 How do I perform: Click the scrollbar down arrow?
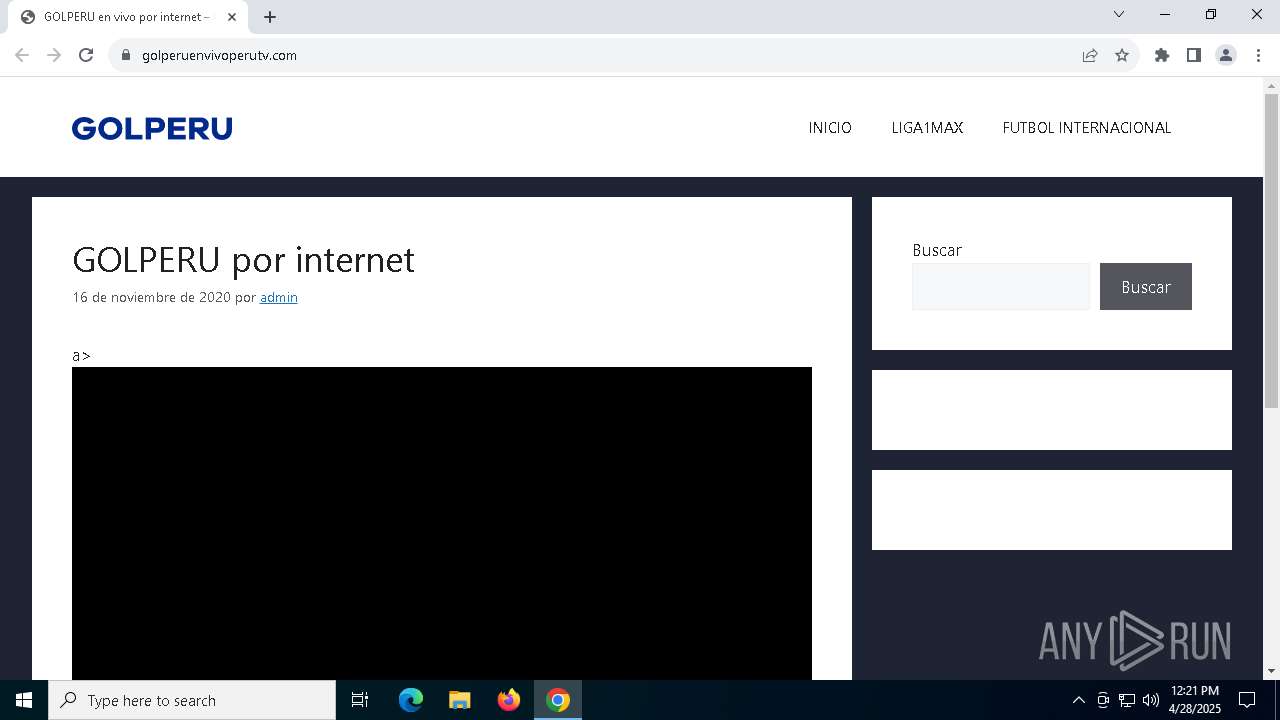(x=1271, y=671)
